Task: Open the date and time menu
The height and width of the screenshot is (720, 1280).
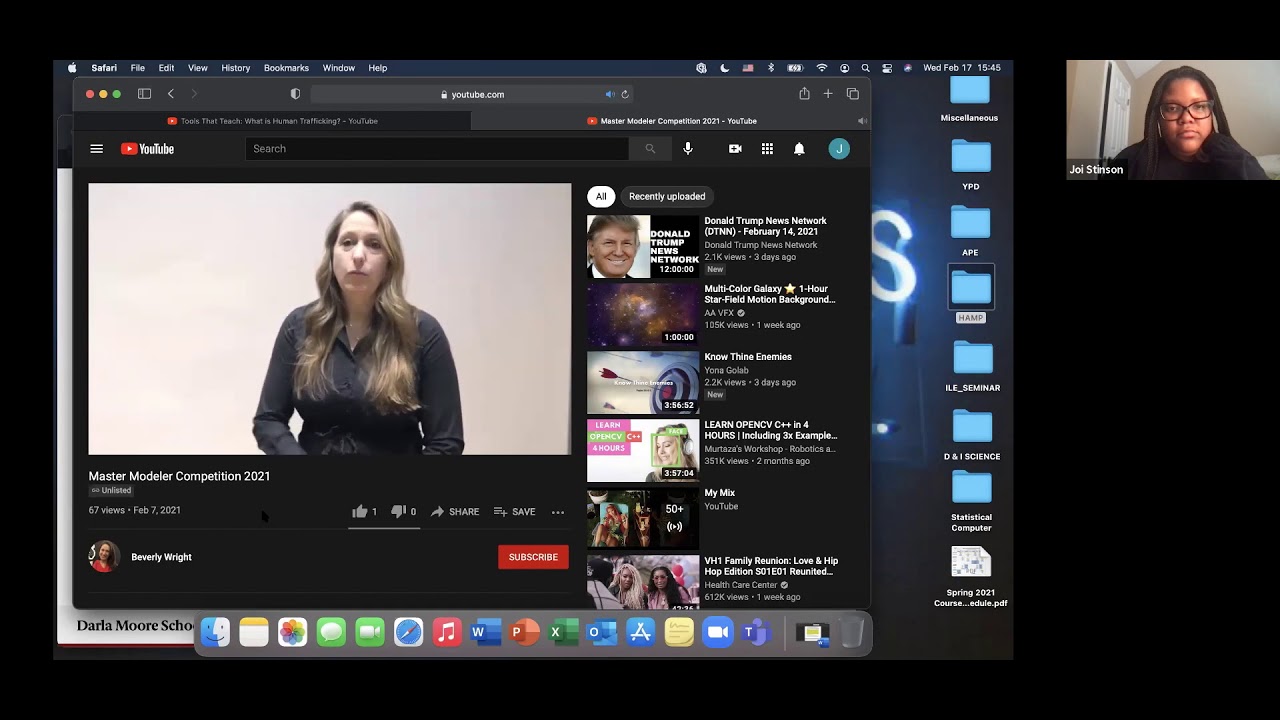Action: click(962, 68)
